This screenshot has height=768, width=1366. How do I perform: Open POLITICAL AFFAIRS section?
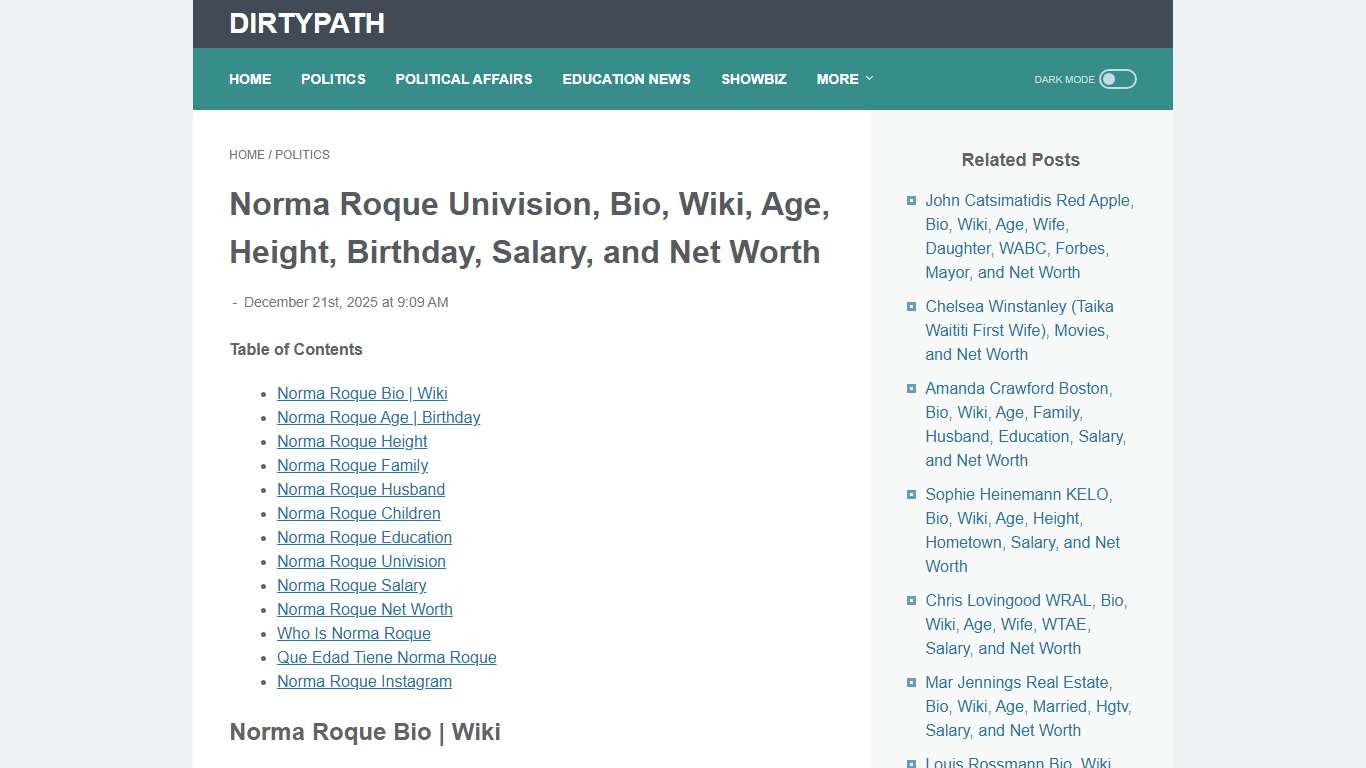[x=464, y=79]
